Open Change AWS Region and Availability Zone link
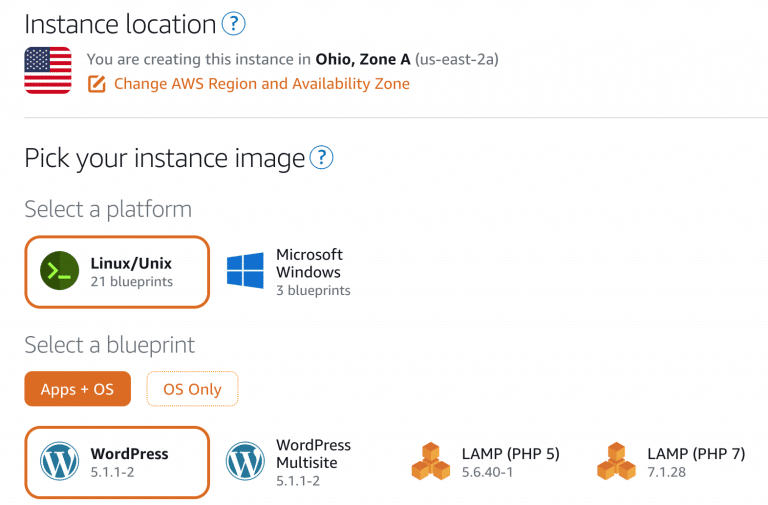Image resolution: width=768 pixels, height=505 pixels. (262, 84)
